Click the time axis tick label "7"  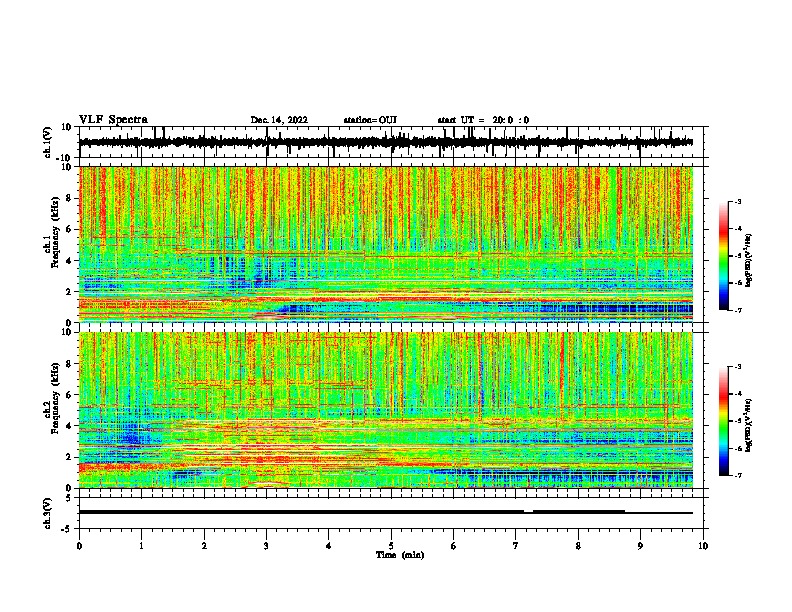point(516,545)
